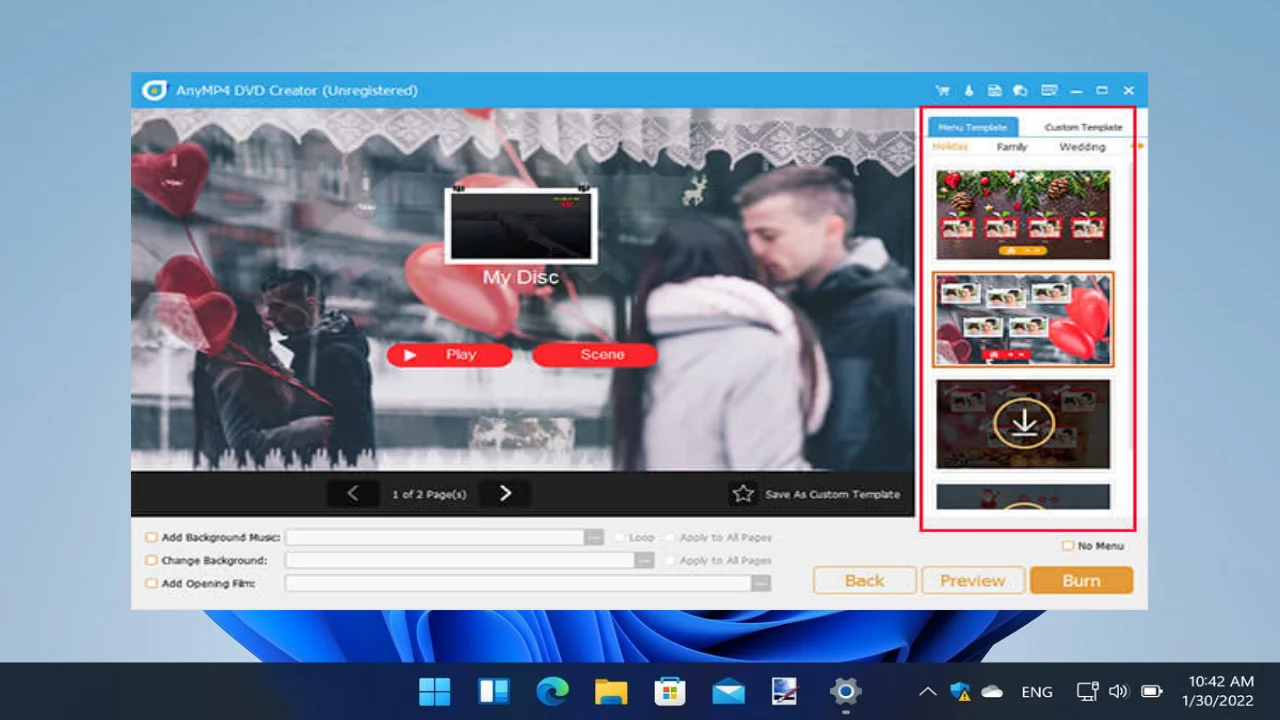This screenshot has width=1280, height=720.
Task: Enable Change Background checkbox
Action: pos(152,560)
